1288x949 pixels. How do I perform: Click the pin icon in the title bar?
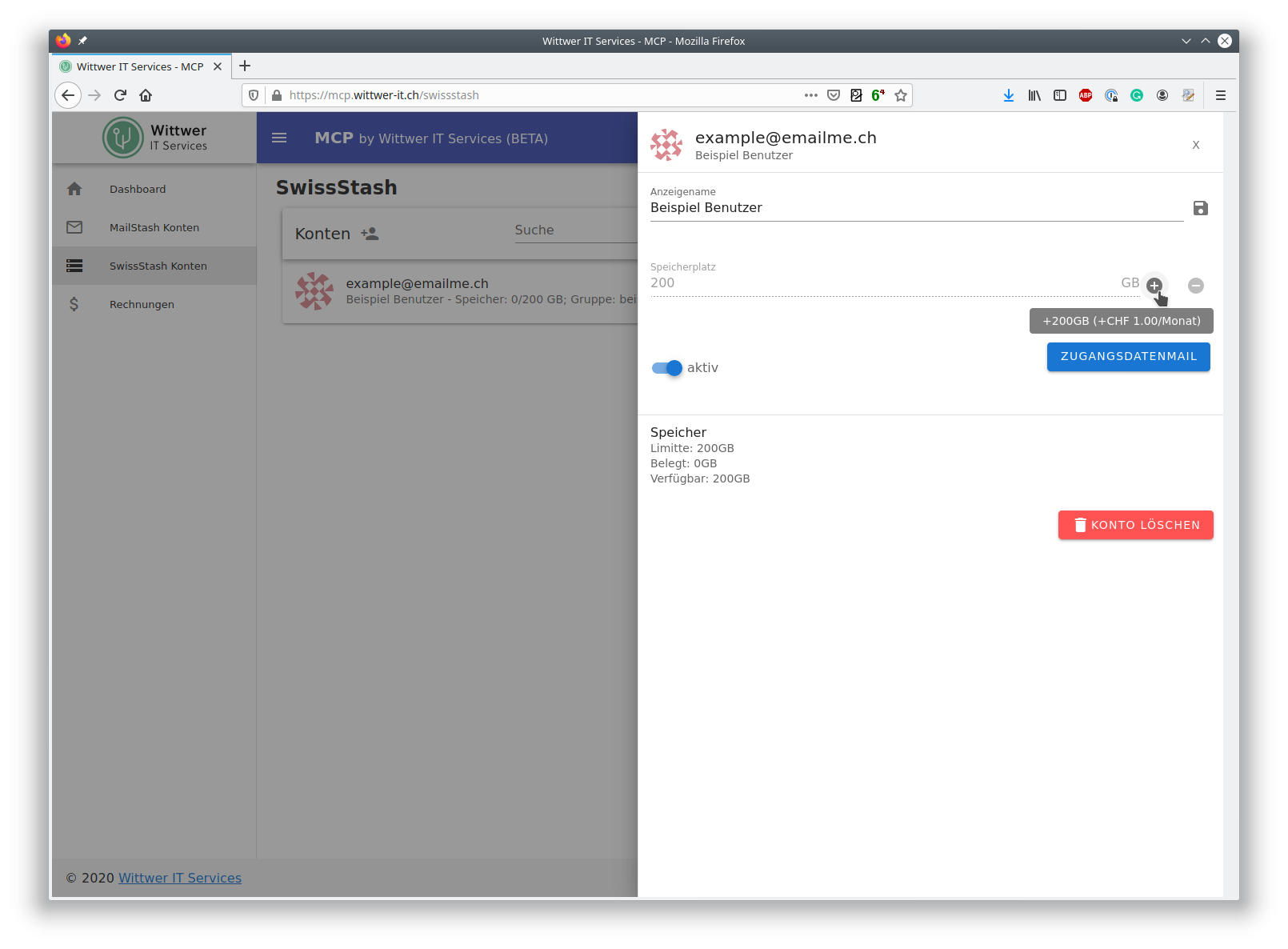[82, 41]
